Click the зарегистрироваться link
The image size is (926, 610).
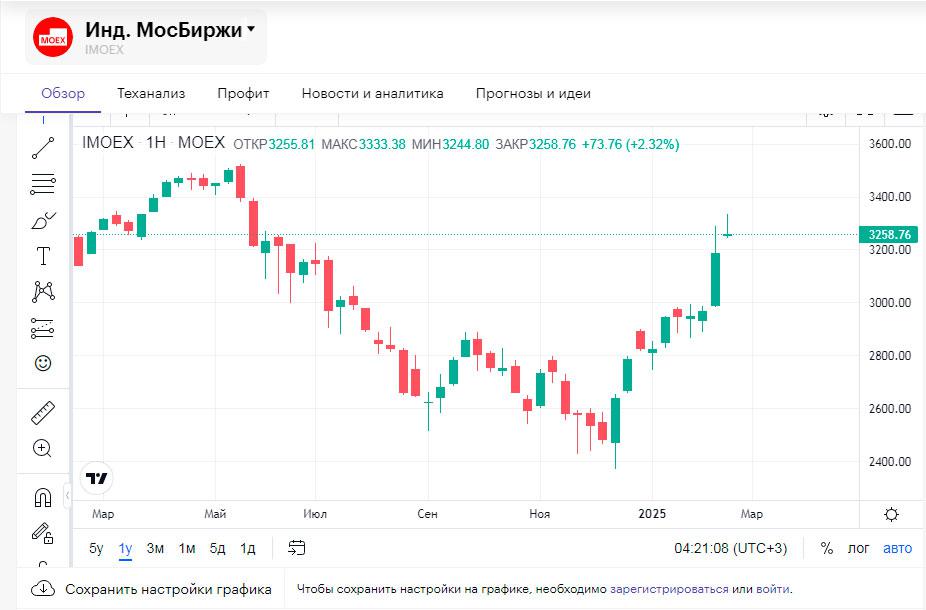(x=669, y=589)
